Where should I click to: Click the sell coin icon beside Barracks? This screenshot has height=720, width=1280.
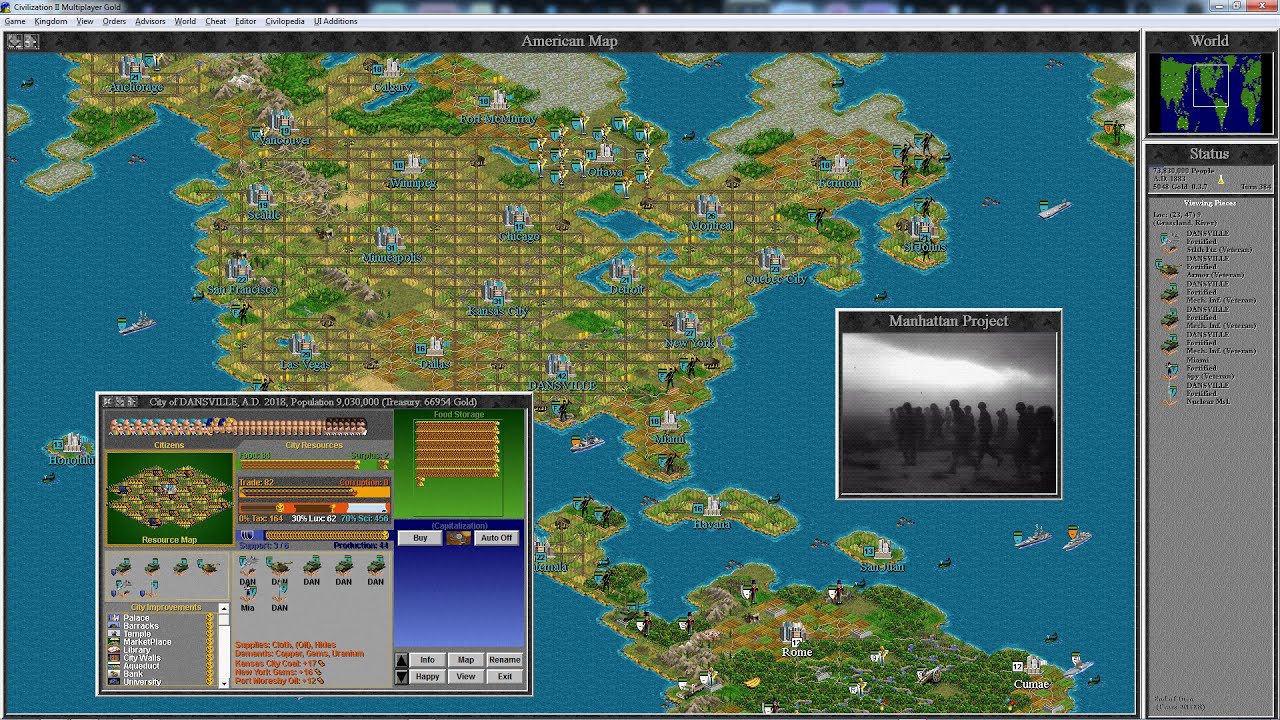tap(209, 626)
